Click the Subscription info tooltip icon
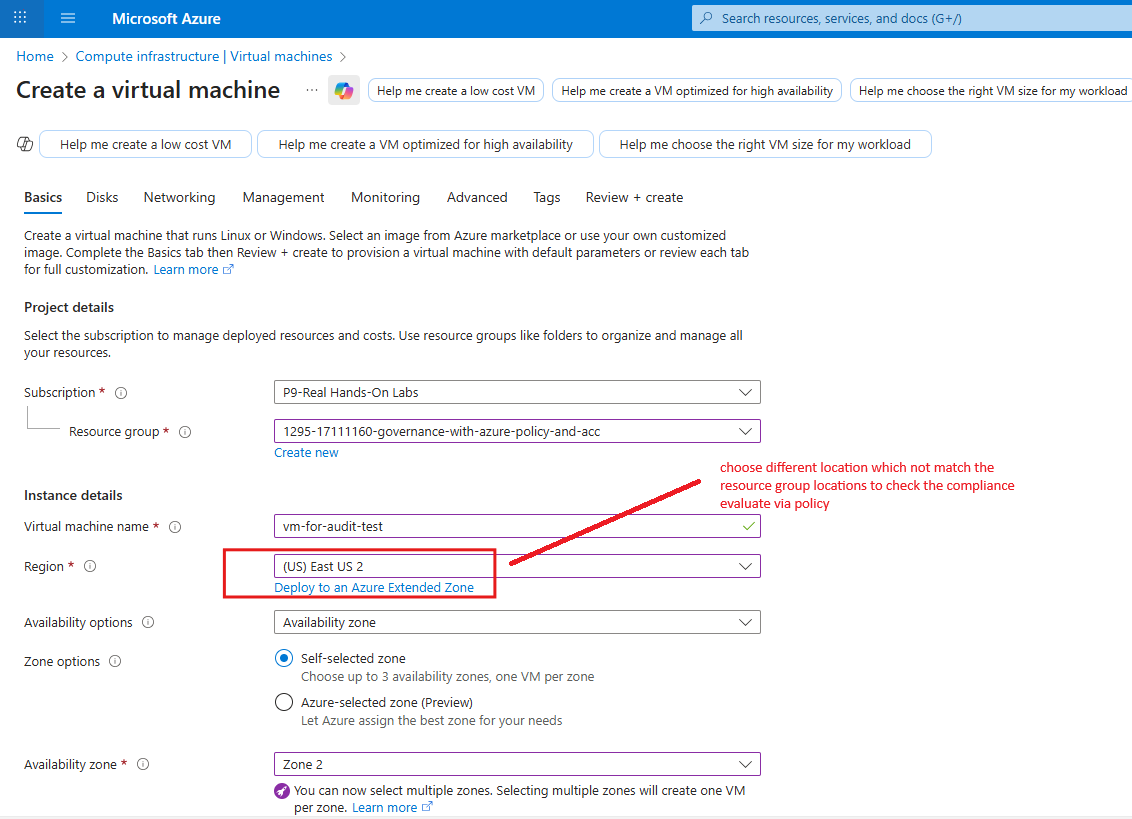The height and width of the screenshot is (819, 1132). (120, 392)
